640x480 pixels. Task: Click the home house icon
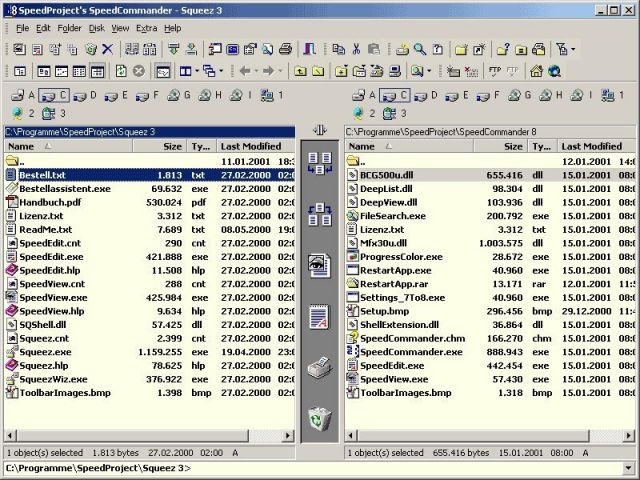[536, 71]
